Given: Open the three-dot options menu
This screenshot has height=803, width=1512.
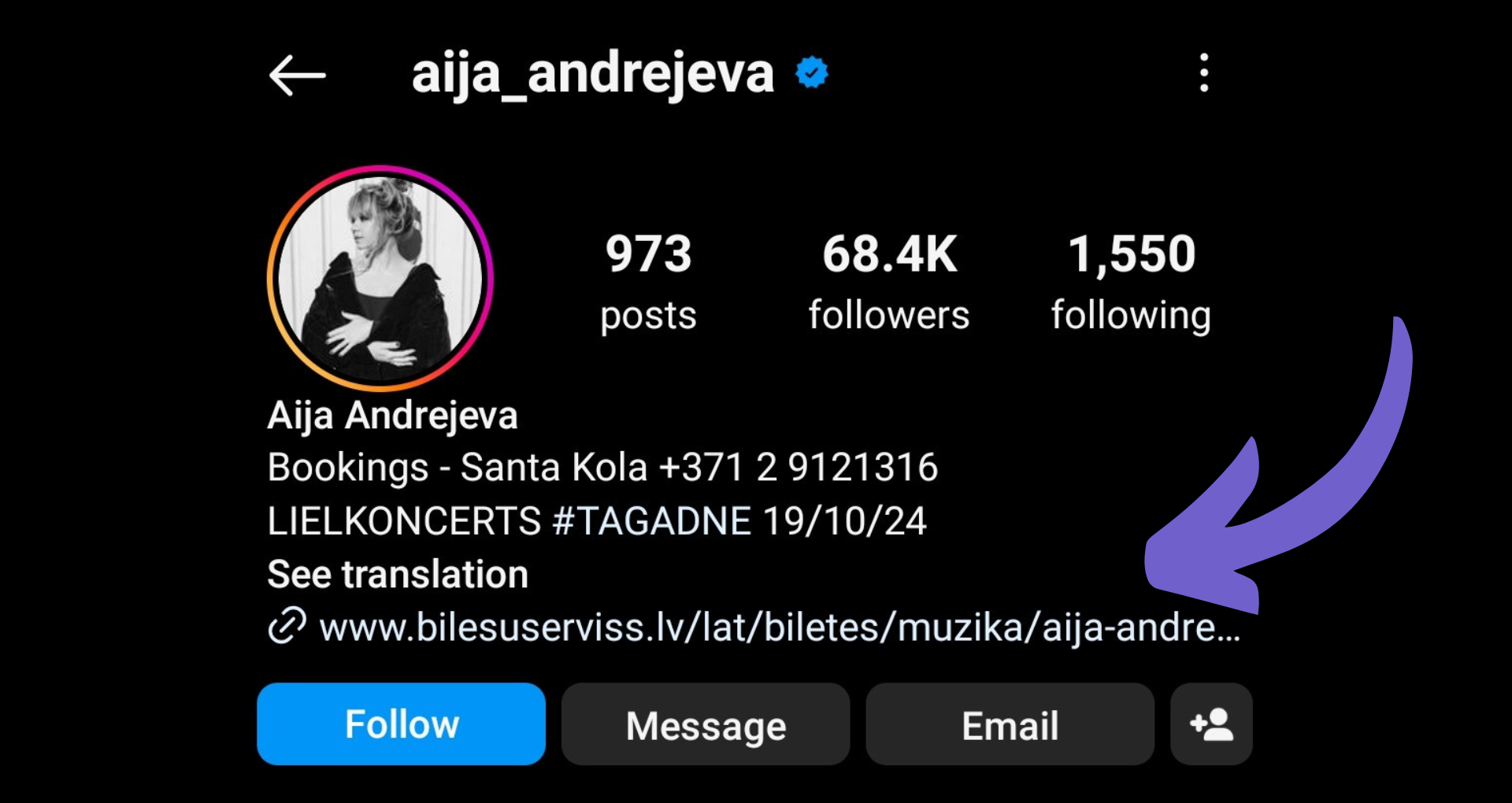Looking at the screenshot, I should 1203,73.
